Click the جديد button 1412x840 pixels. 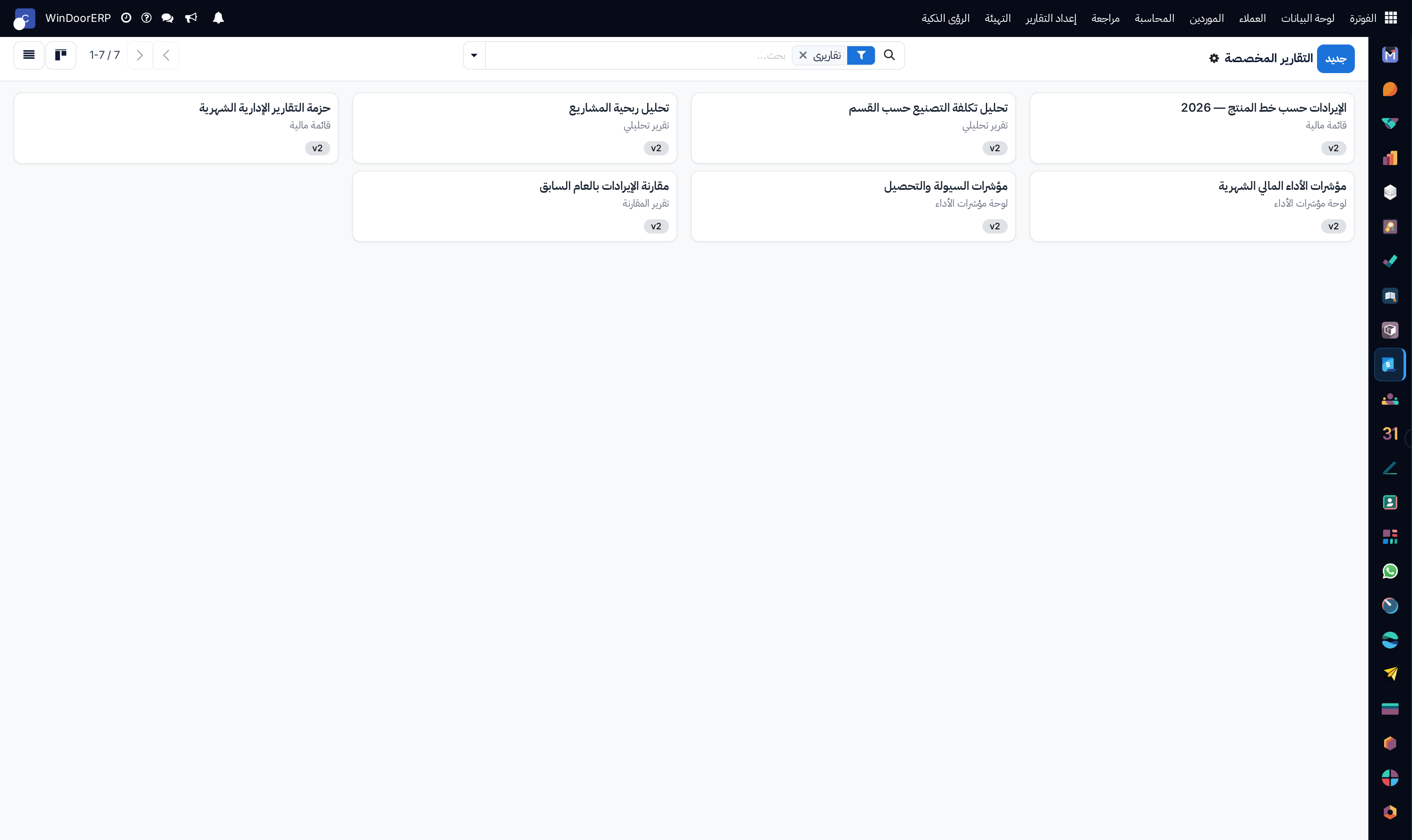click(x=1336, y=59)
